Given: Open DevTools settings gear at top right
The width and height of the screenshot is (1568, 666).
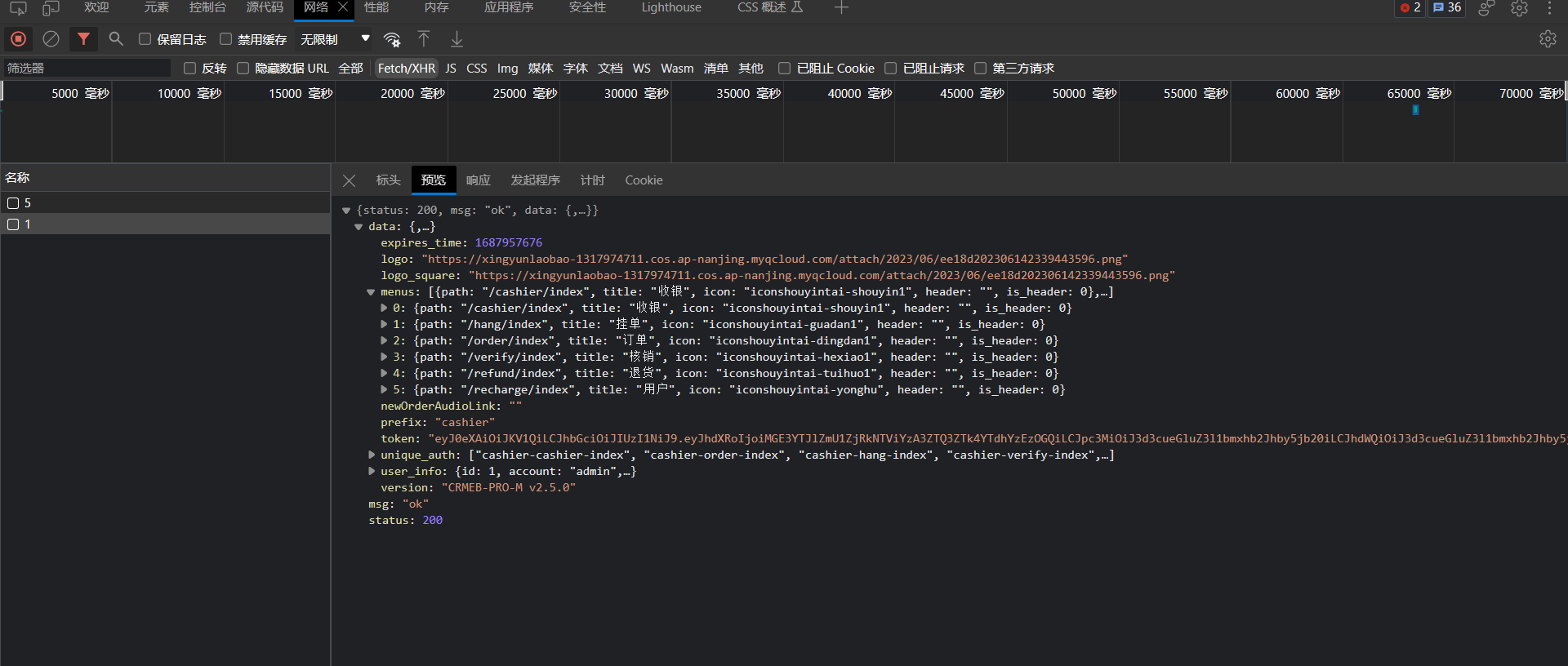Looking at the screenshot, I should click(1519, 8).
